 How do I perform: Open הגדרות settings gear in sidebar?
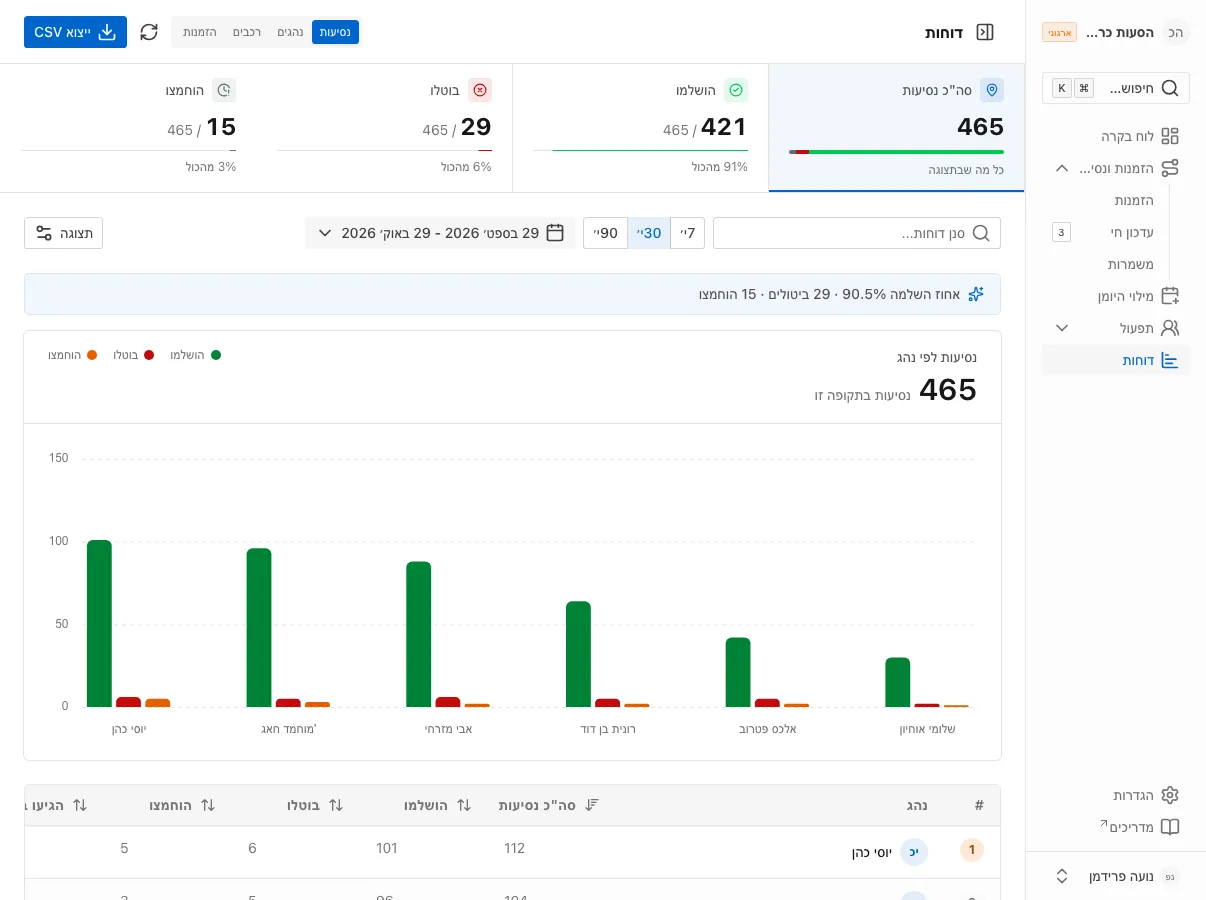[x=1116, y=795]
